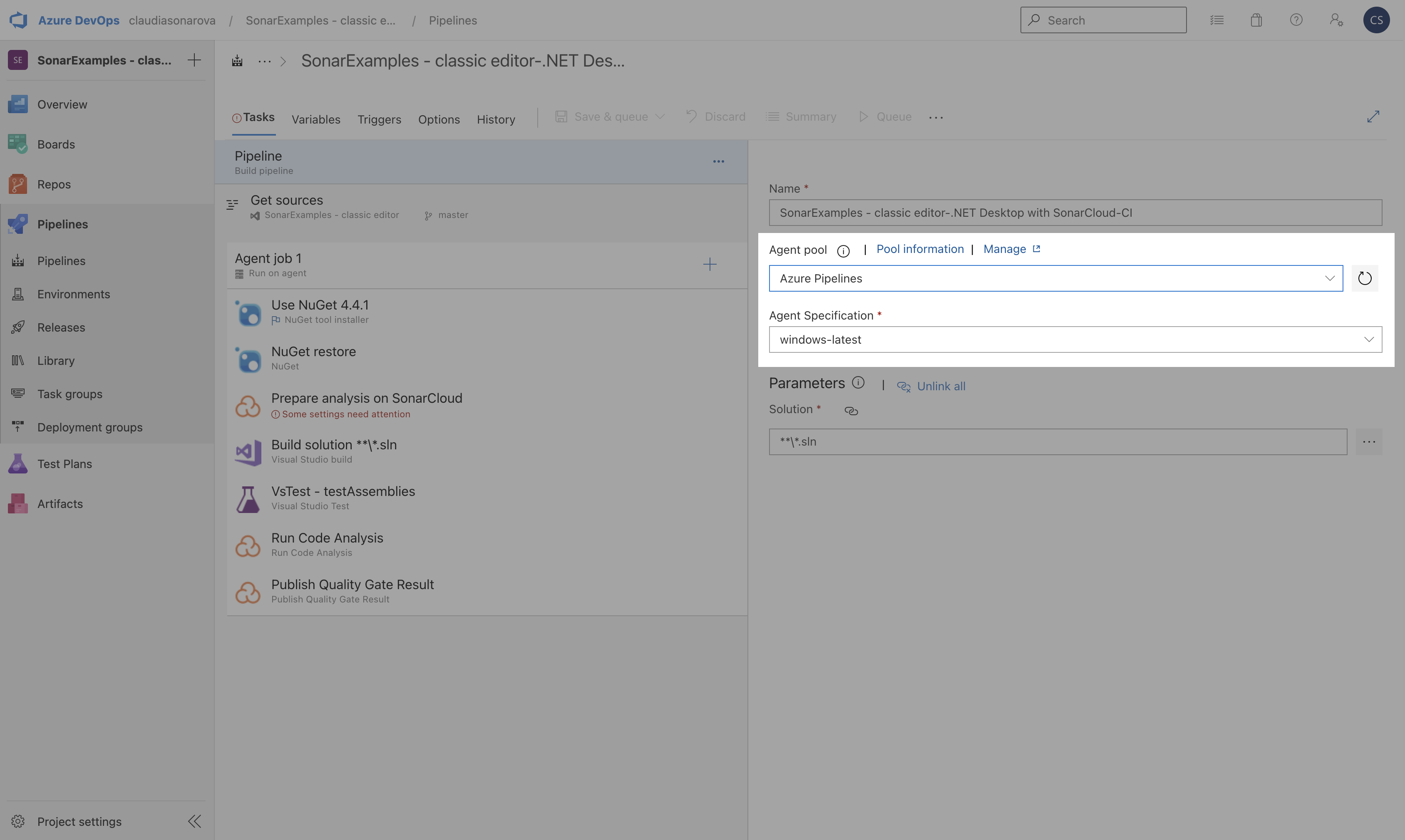Open Test Plans in the sidebar
The height and width of the screenshot is (840, 1405).
coord(107,463)
